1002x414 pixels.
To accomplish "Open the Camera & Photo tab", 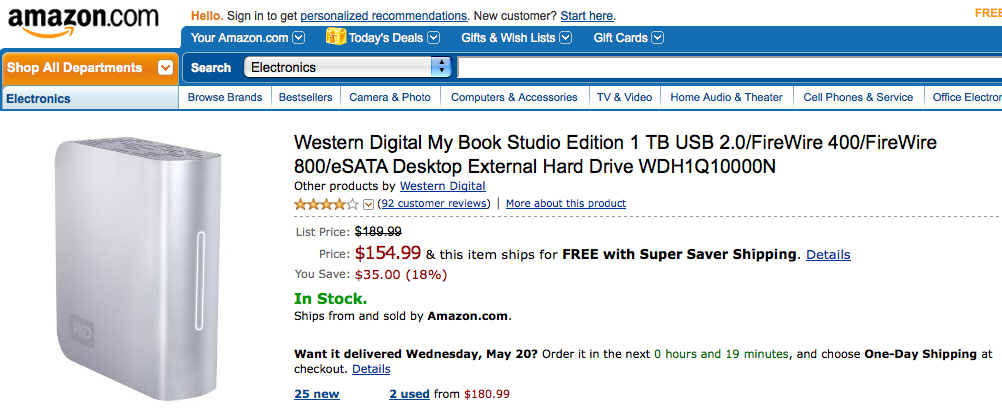I will (x=390, y=97).
